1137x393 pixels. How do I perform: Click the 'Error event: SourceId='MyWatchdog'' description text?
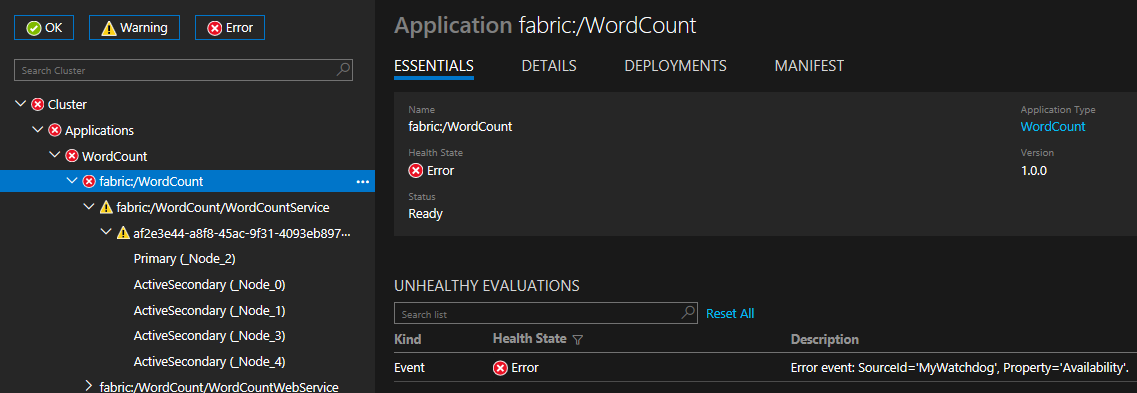tap(960, 368)
